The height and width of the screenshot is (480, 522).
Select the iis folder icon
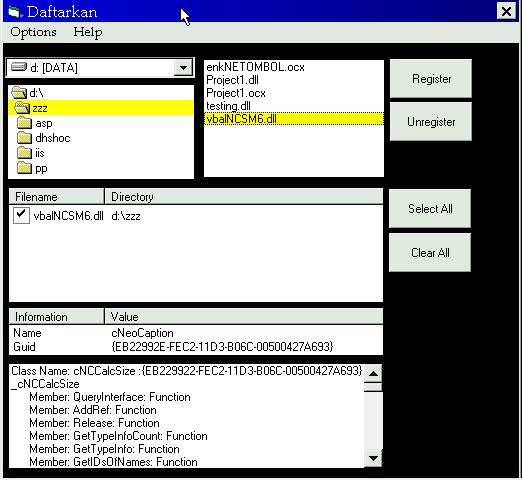25,153
